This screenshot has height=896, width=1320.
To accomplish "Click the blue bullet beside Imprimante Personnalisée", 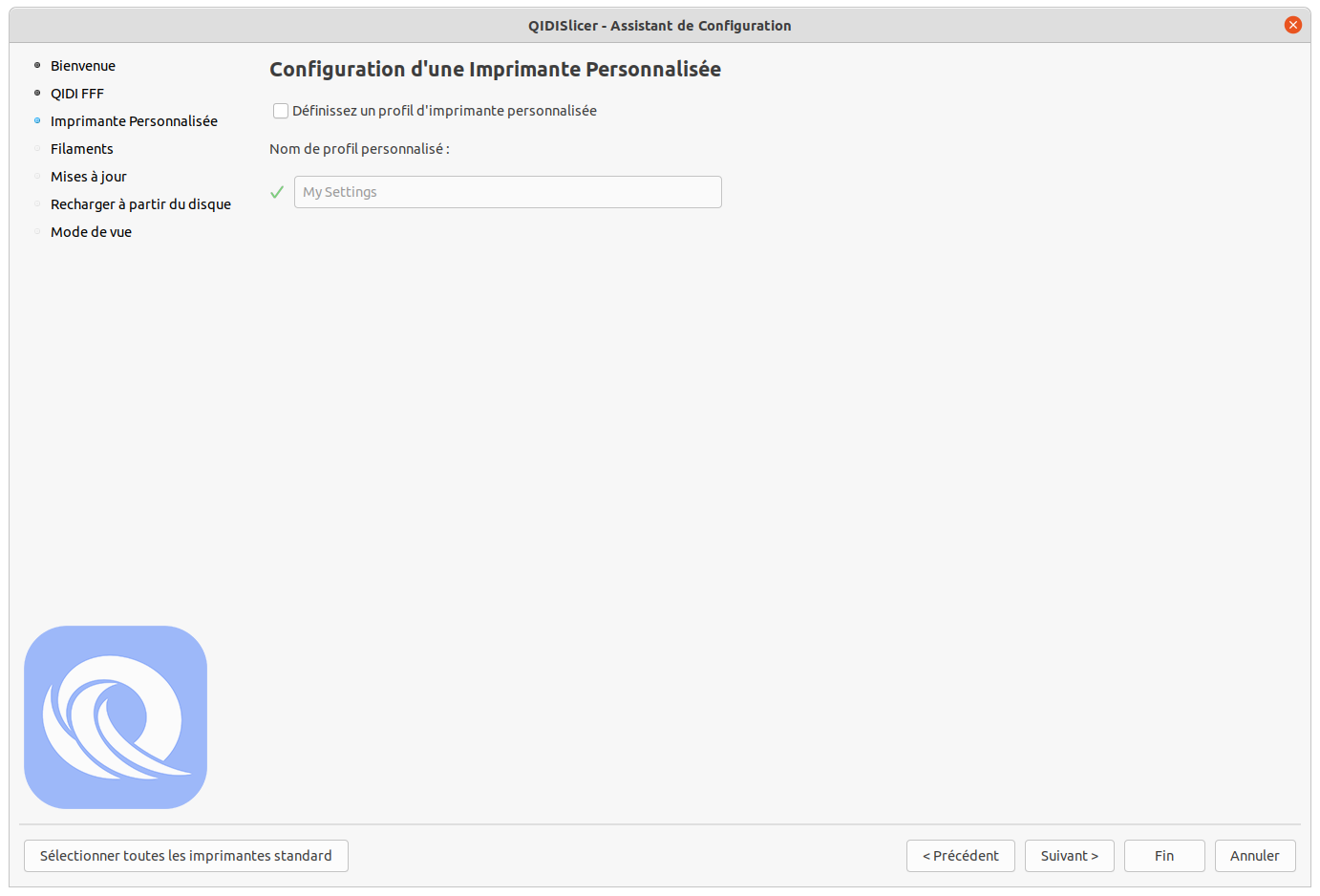I will coord(37,121).
